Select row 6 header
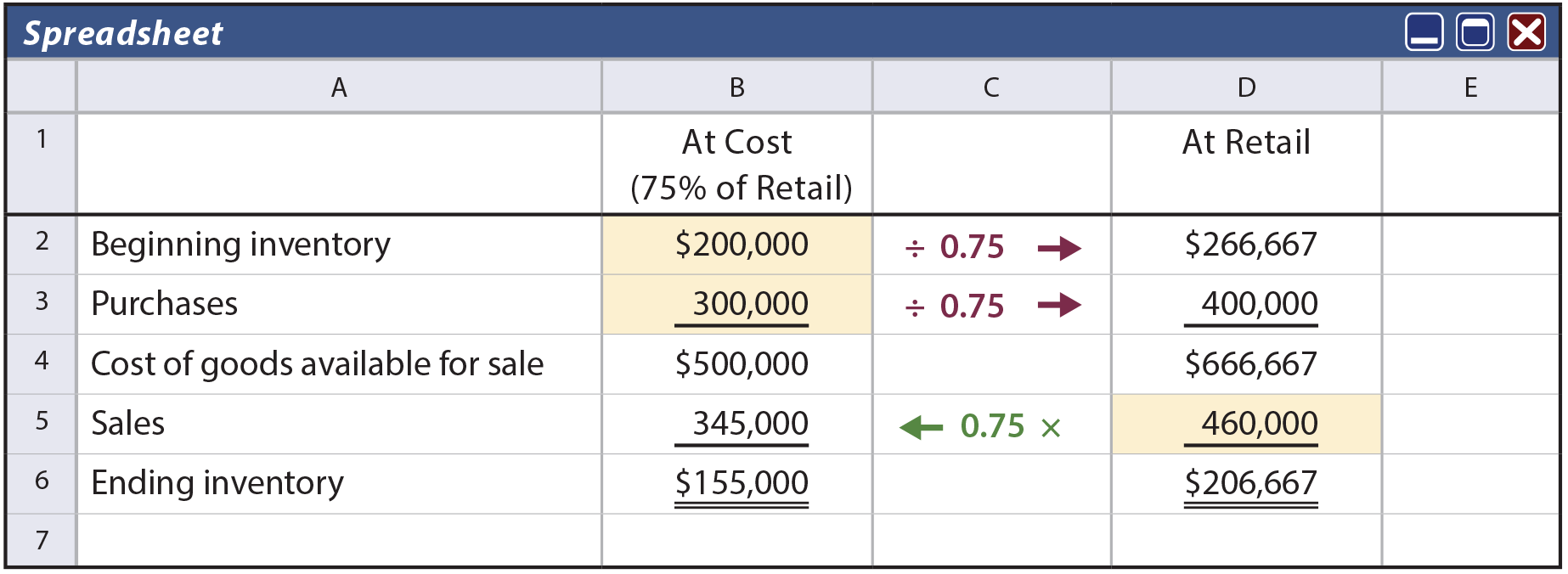The image size is (1568, 574). (x=42, y=482)
